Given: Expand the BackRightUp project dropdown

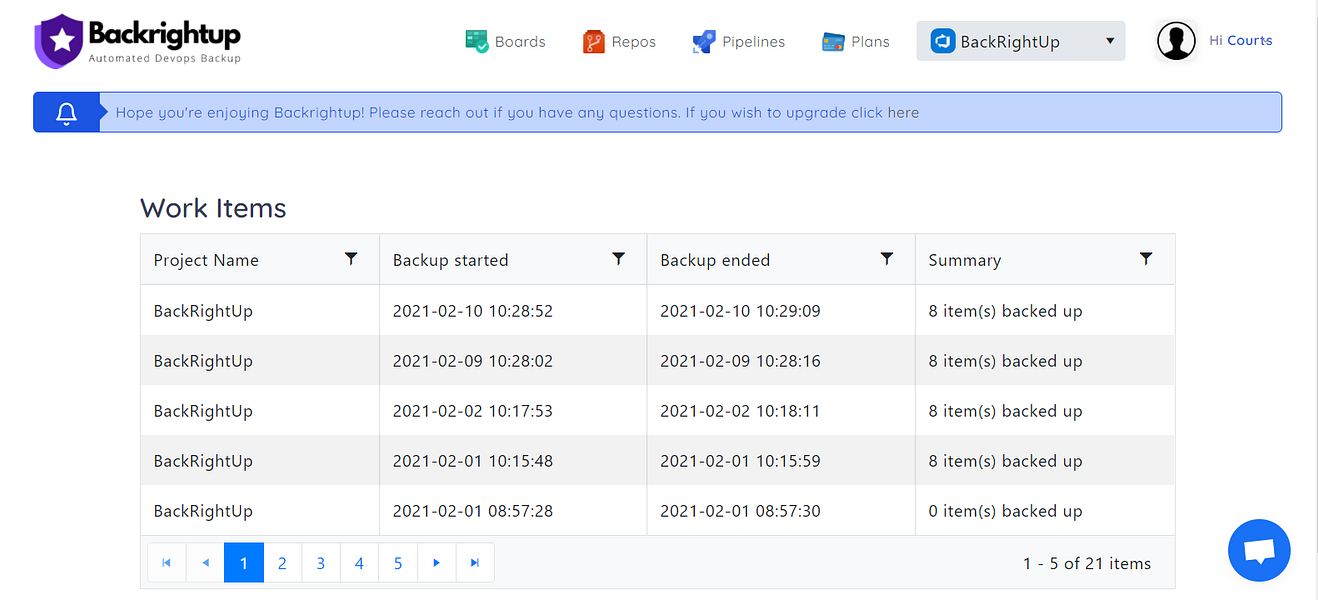Looking at the screenshot, I should click(1110, 41).
